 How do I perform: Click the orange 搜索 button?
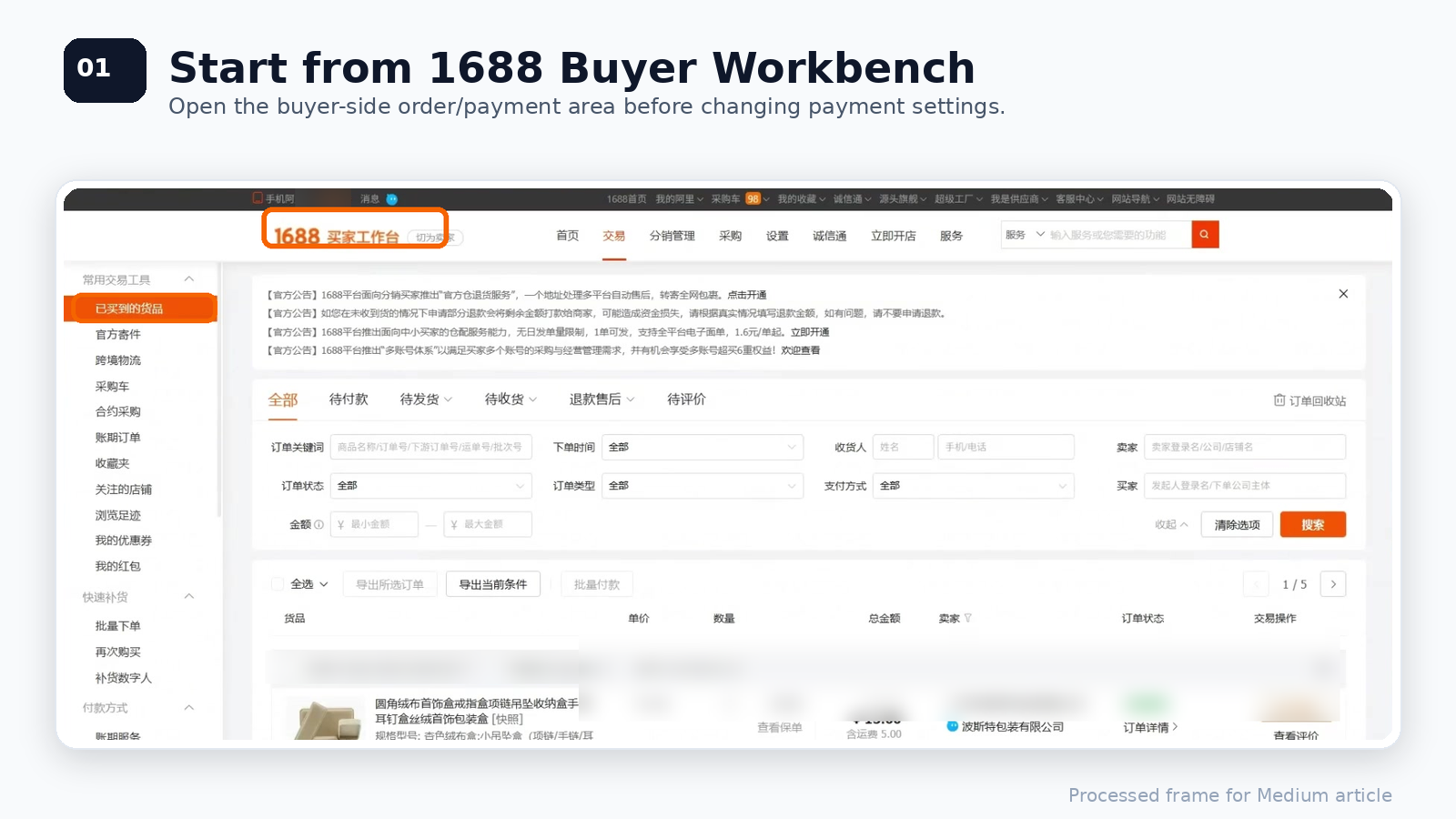click(x=1313, y=525)
